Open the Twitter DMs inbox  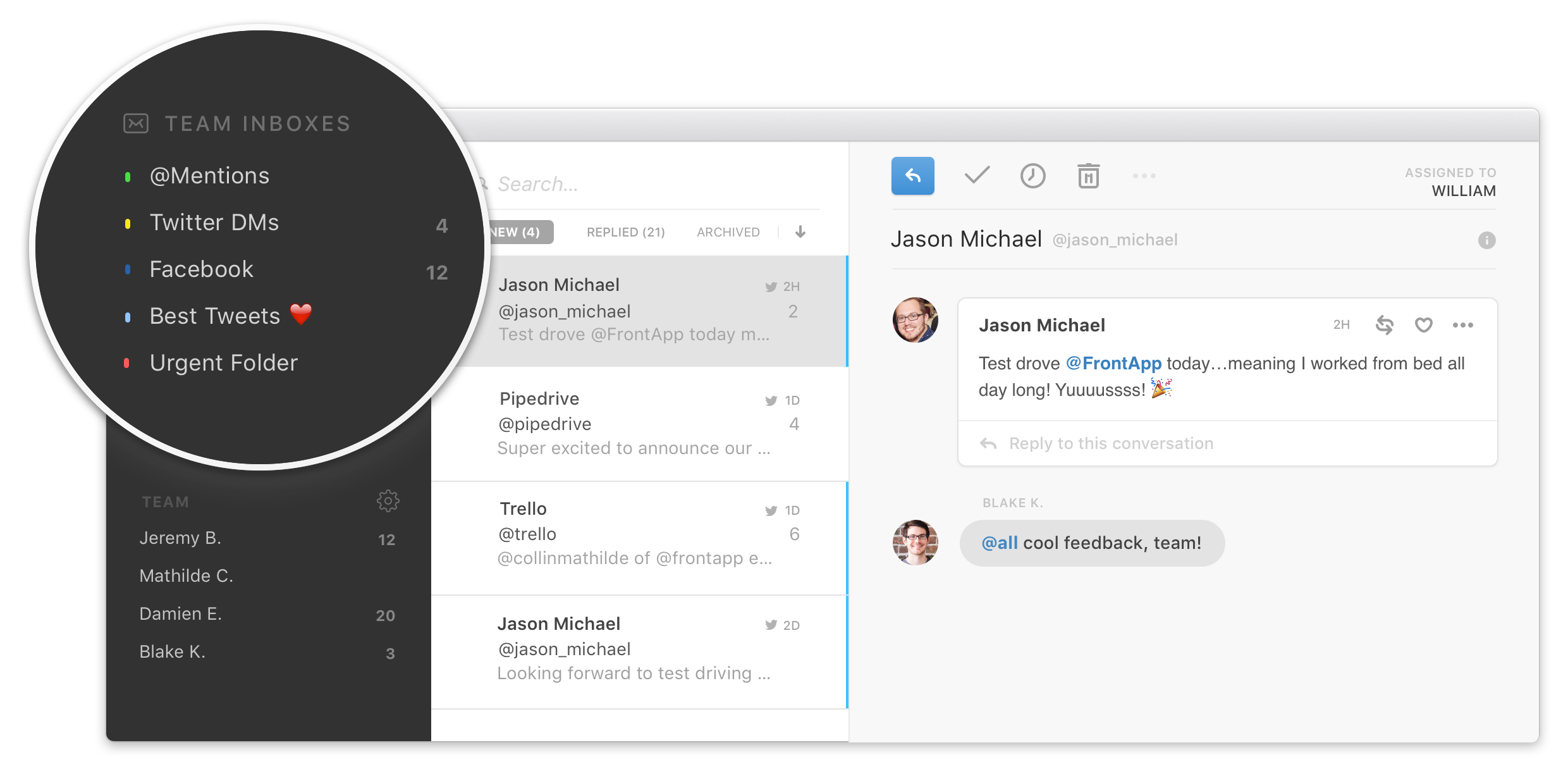(x=214, y=223)
